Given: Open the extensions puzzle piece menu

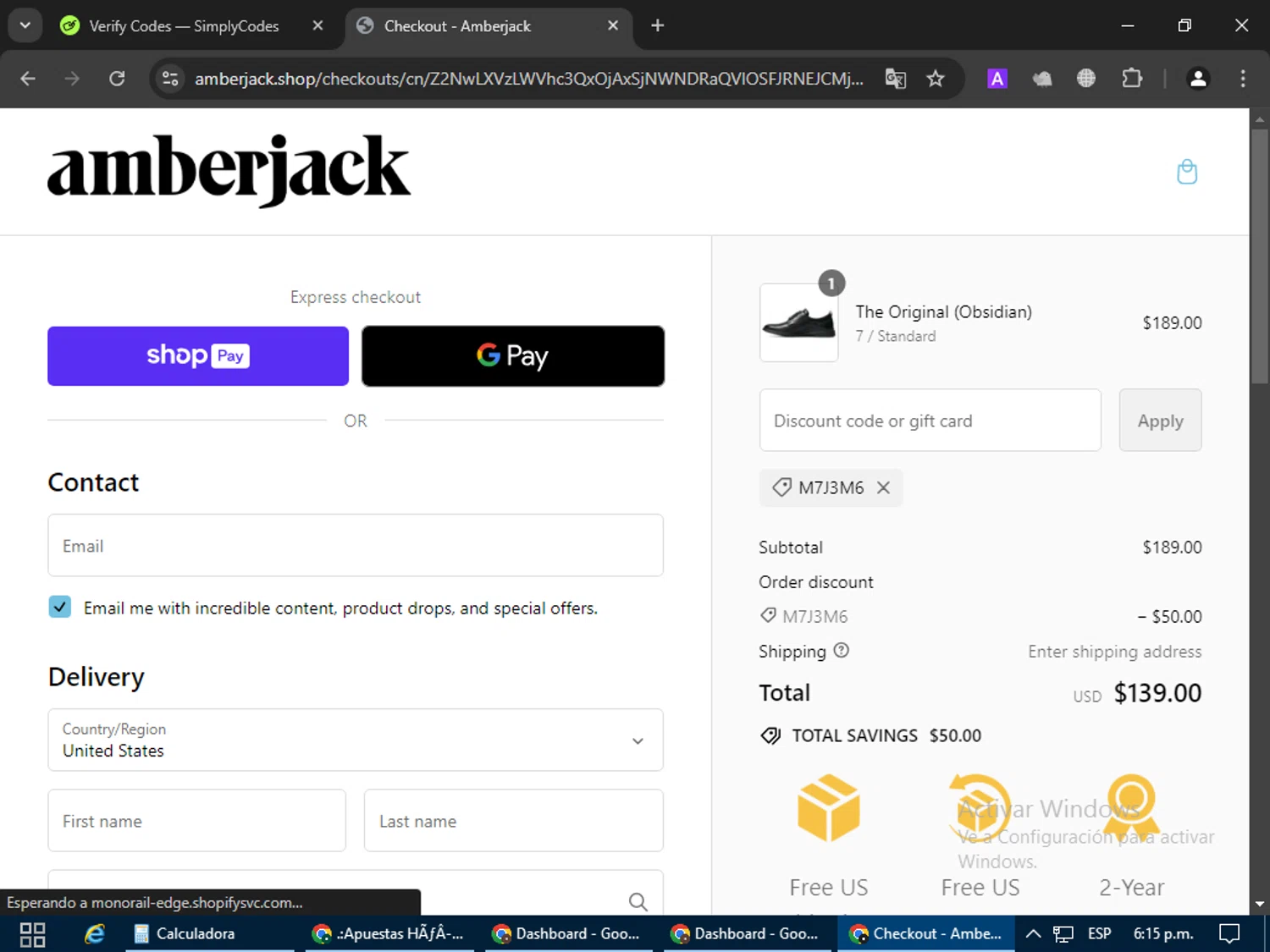Looking at the screenshot, I should tap(1132, 79).
